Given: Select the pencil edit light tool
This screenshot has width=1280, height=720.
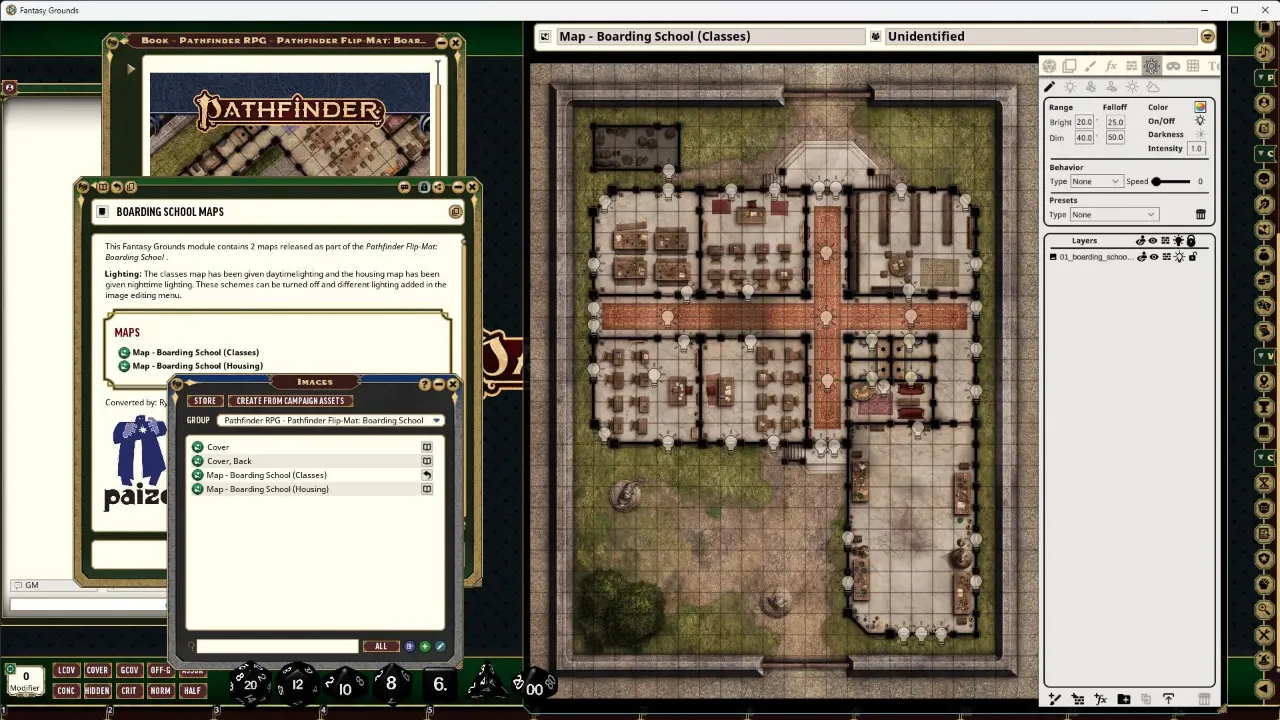Looking at the screenshot, I should (x=1050, y=87).
